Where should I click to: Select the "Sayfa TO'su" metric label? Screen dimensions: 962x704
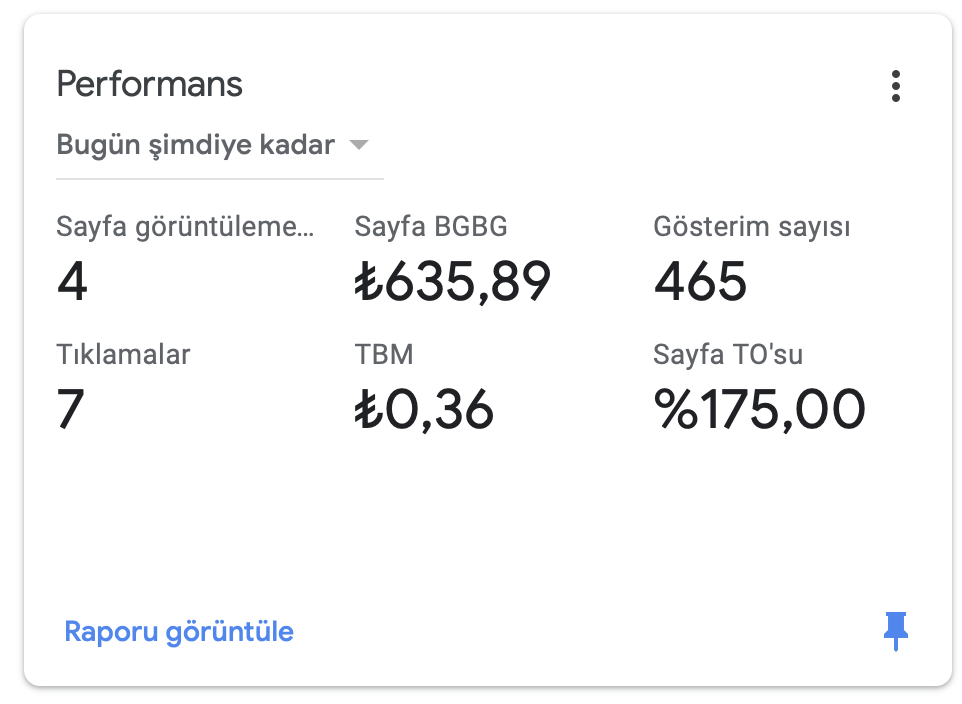[728, 354]
